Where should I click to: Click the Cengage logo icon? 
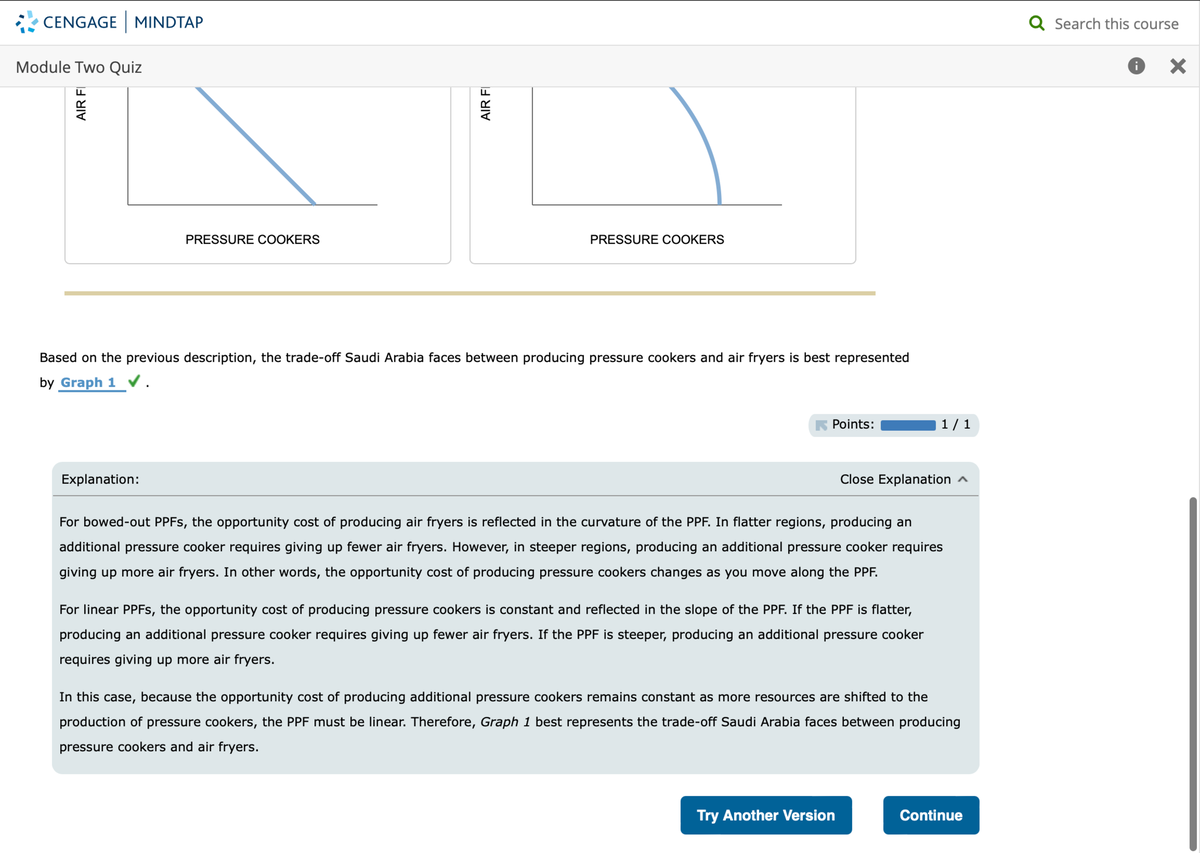coord(27,22)
